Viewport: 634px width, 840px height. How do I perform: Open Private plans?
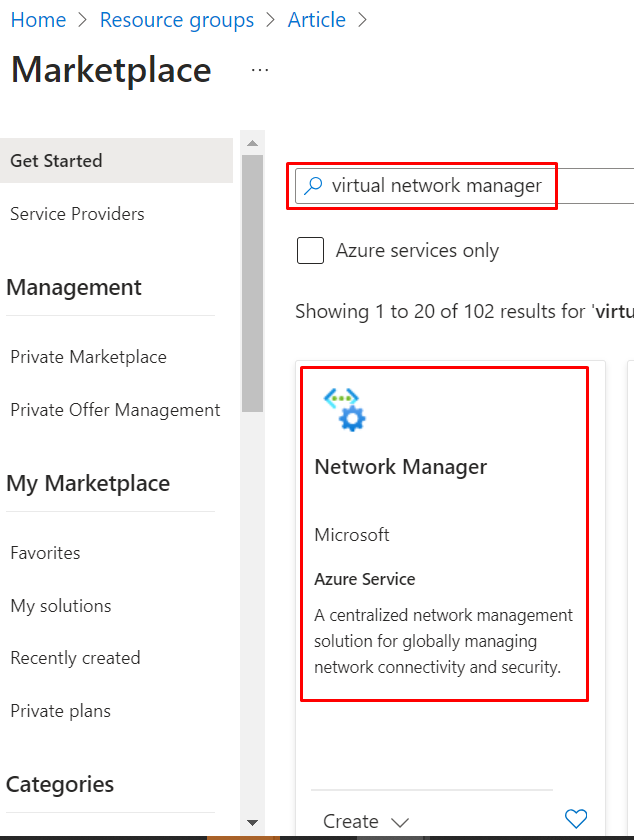pyautogui.click(x=60, y=711)
